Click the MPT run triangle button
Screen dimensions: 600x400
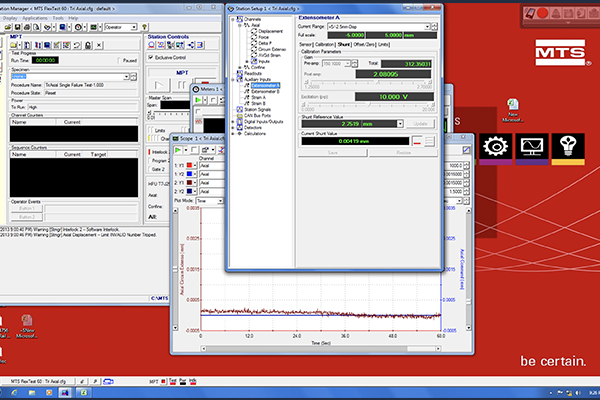pyautogui.click(x=159, y=85)
